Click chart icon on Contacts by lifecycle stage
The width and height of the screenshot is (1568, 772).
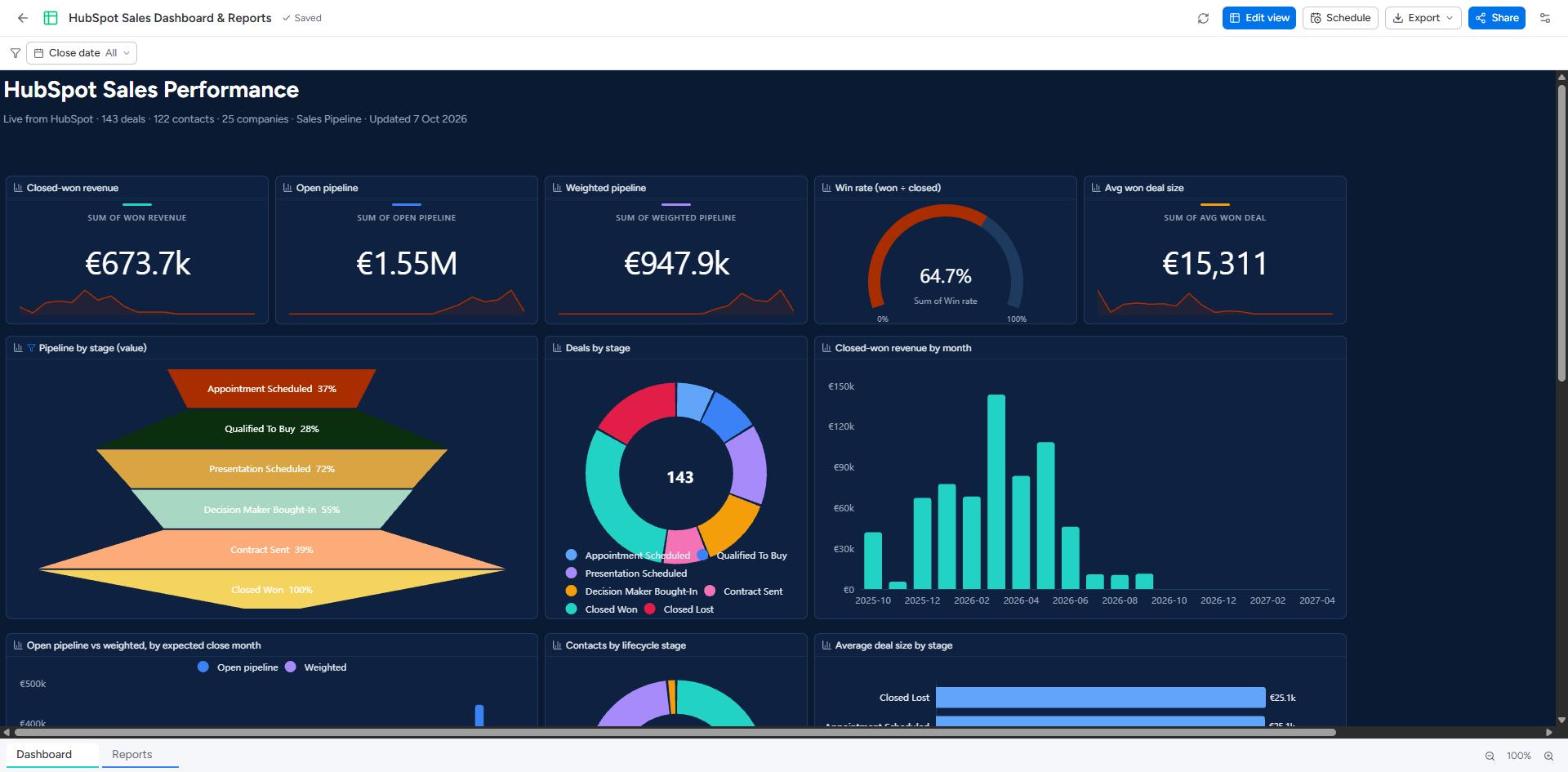[557, 646]
